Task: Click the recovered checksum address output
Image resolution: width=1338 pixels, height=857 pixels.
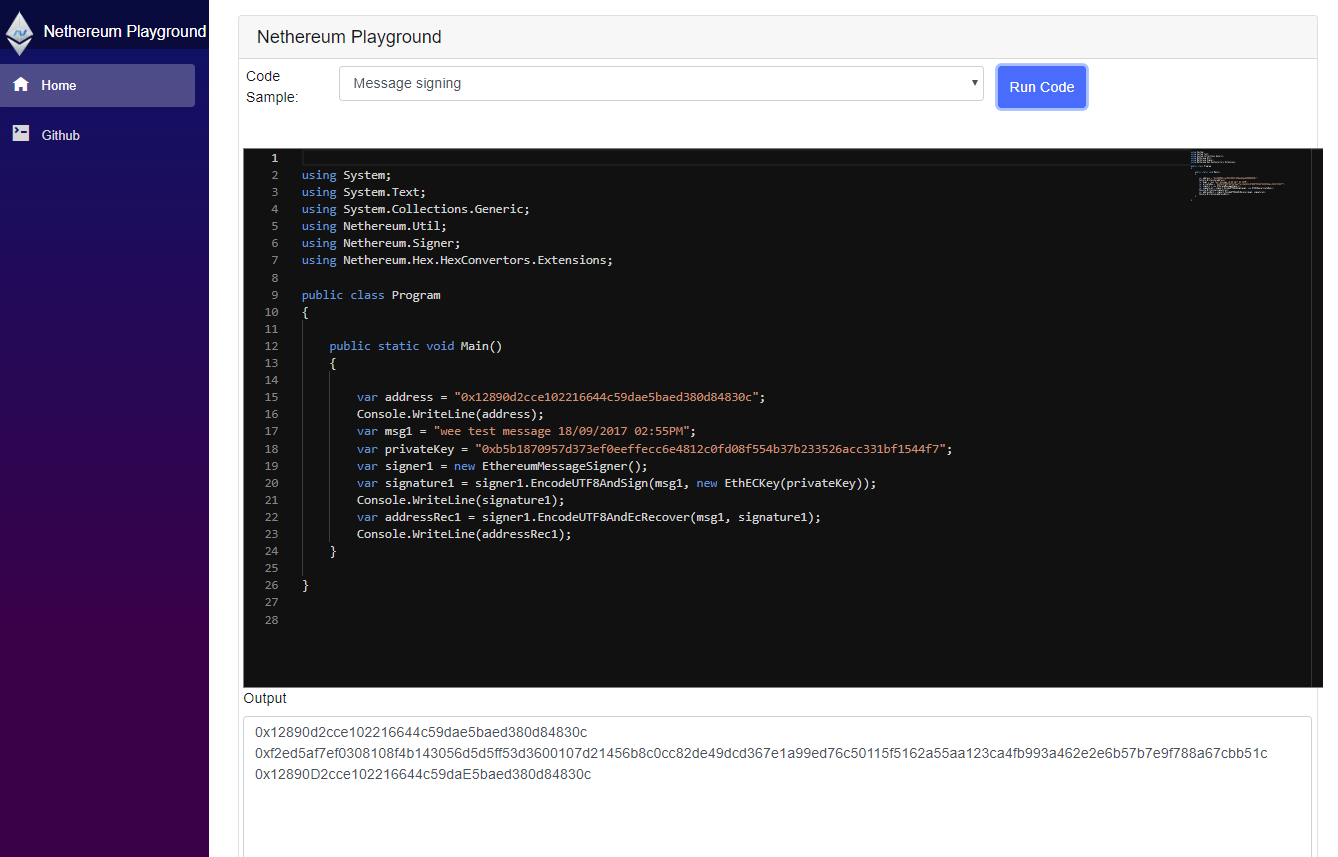Action: click(x=423, y=774)
